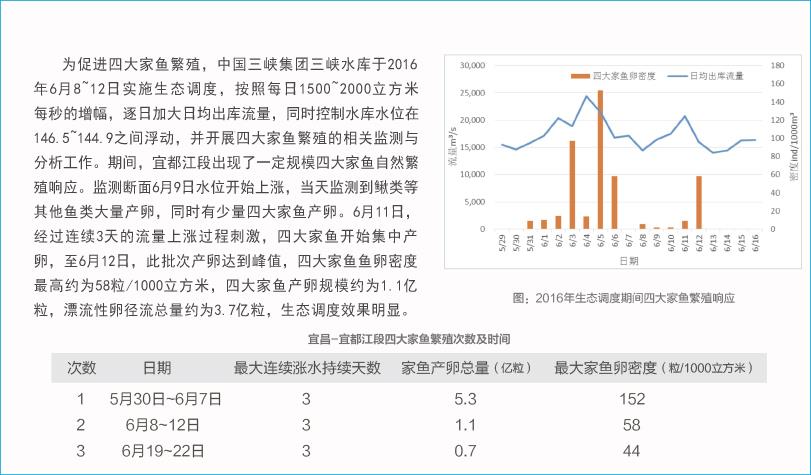The image size is (811, 475).
Task: Click the 5月30日~6月7日 date cell
Action: [165, 399]
